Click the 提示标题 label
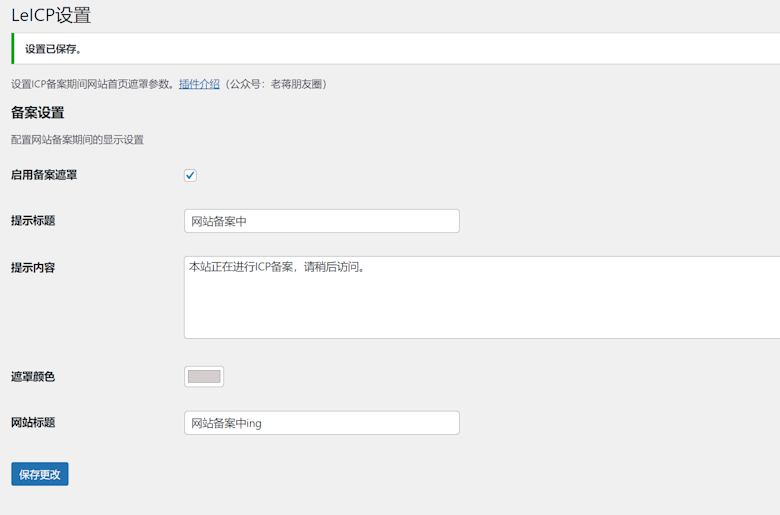This screenshot has height=515, width=780. (33, 221)
